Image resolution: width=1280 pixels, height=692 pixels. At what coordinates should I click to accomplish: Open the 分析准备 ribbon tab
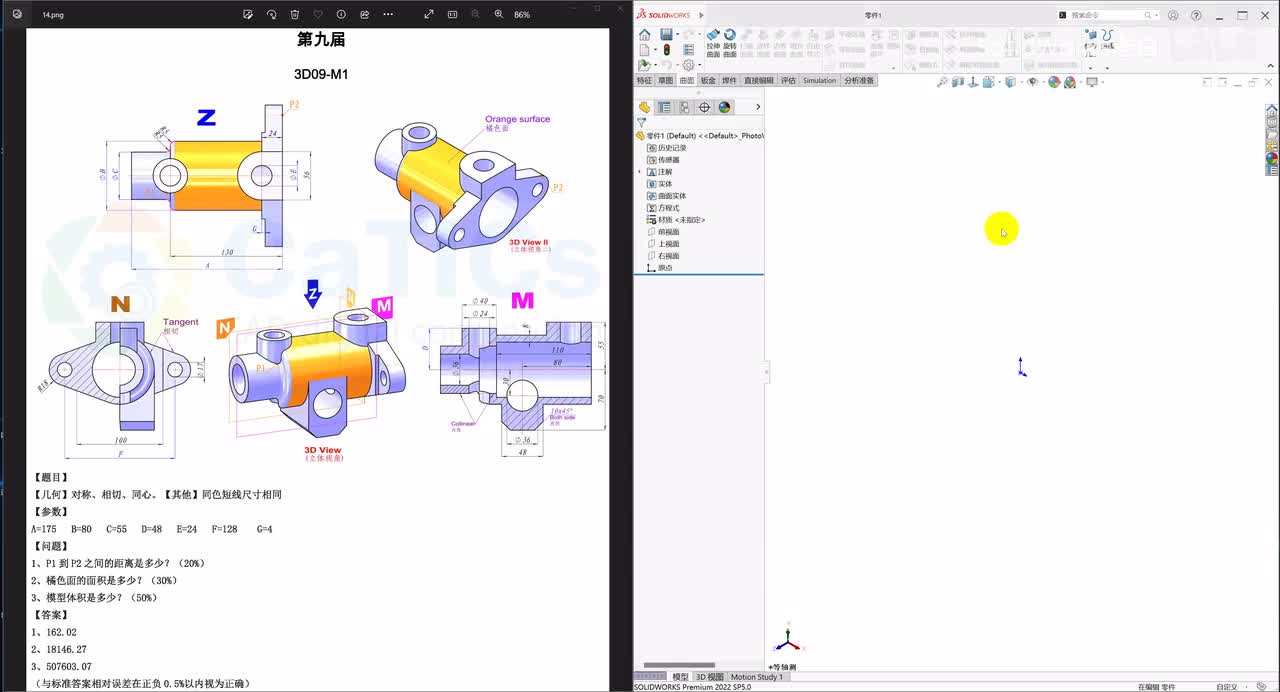point(858,80)
